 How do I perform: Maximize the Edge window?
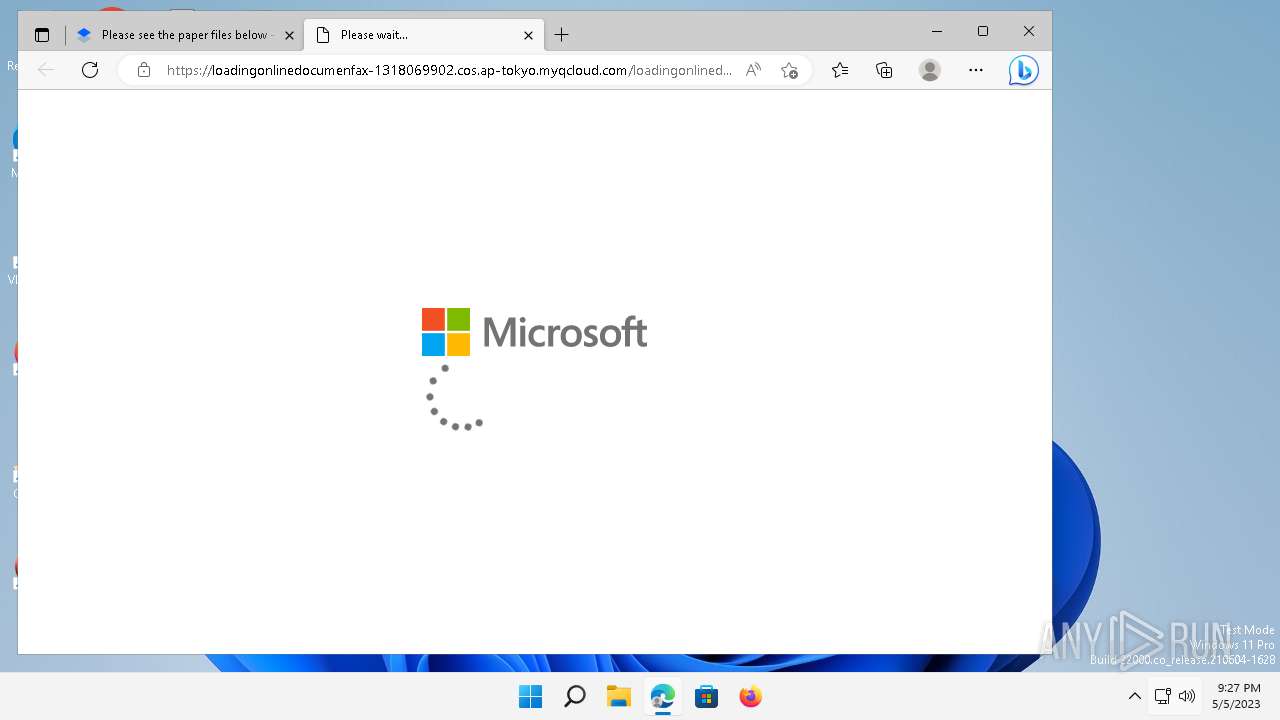[983, 32]
